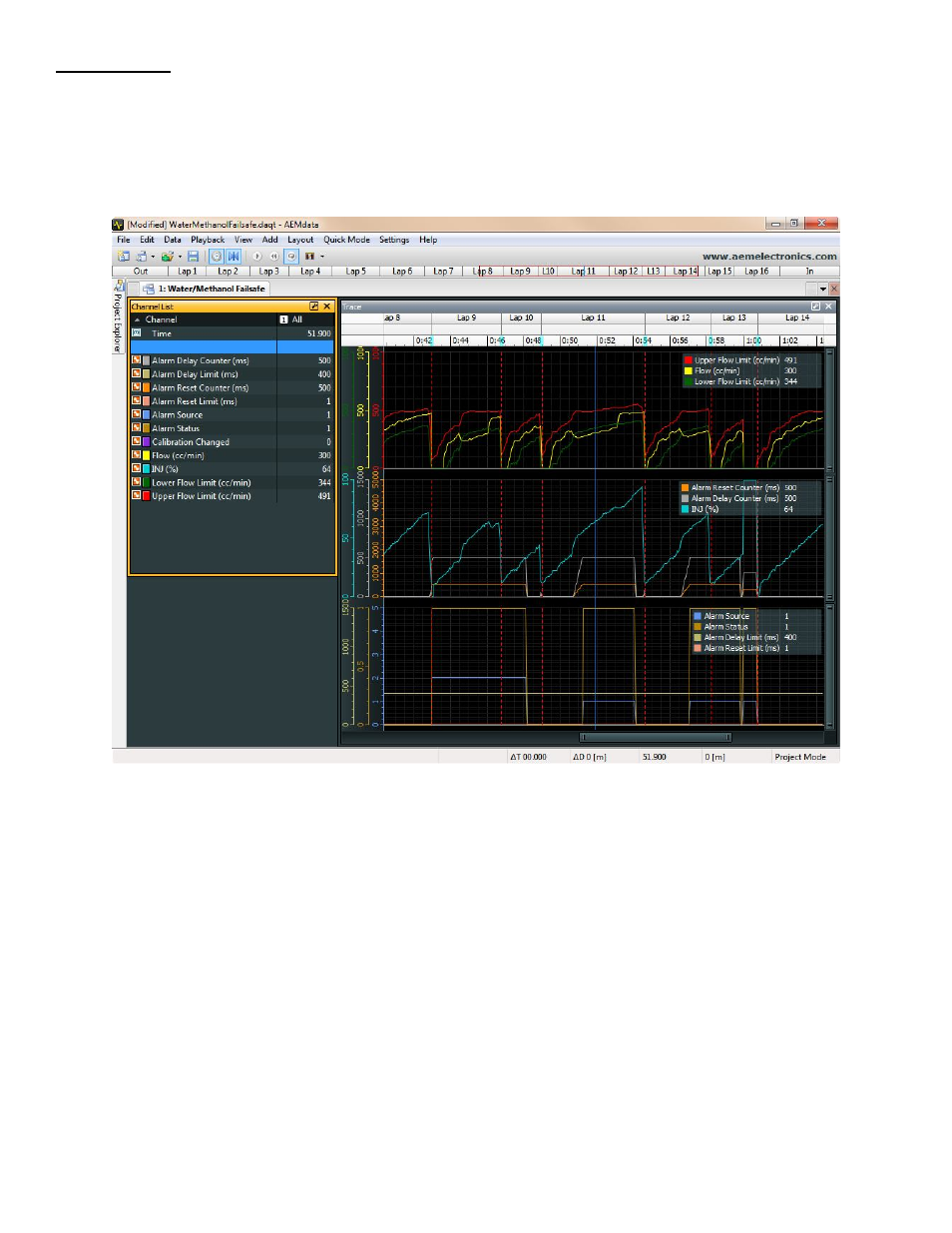Click the play playback button
This screenshot has height=1233, width=952.
(256, 257)
